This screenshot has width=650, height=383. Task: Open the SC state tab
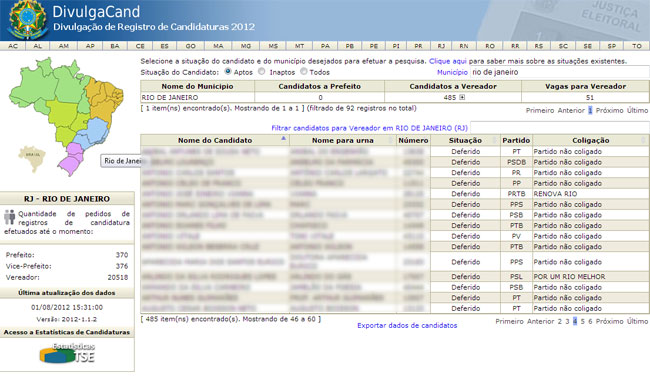(x=563, y=46)
